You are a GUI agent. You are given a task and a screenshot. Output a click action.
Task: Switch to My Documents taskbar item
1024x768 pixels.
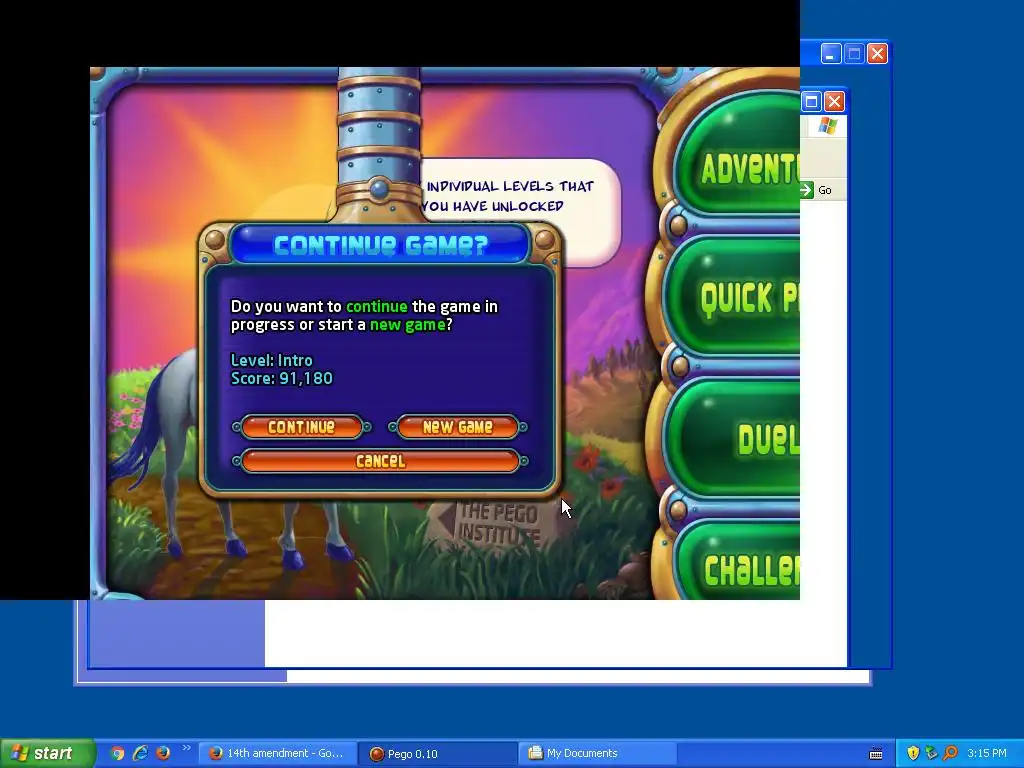tap(598, 753)
